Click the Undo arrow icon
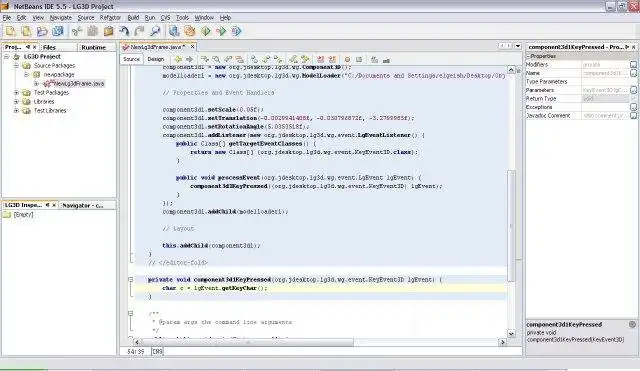The image size is (640, 371). point(124,31)
